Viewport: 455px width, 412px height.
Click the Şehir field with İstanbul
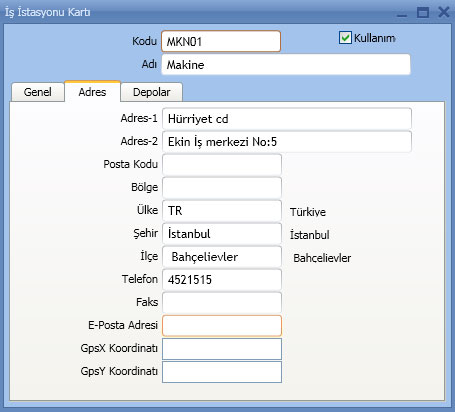(x=222, y=234)
